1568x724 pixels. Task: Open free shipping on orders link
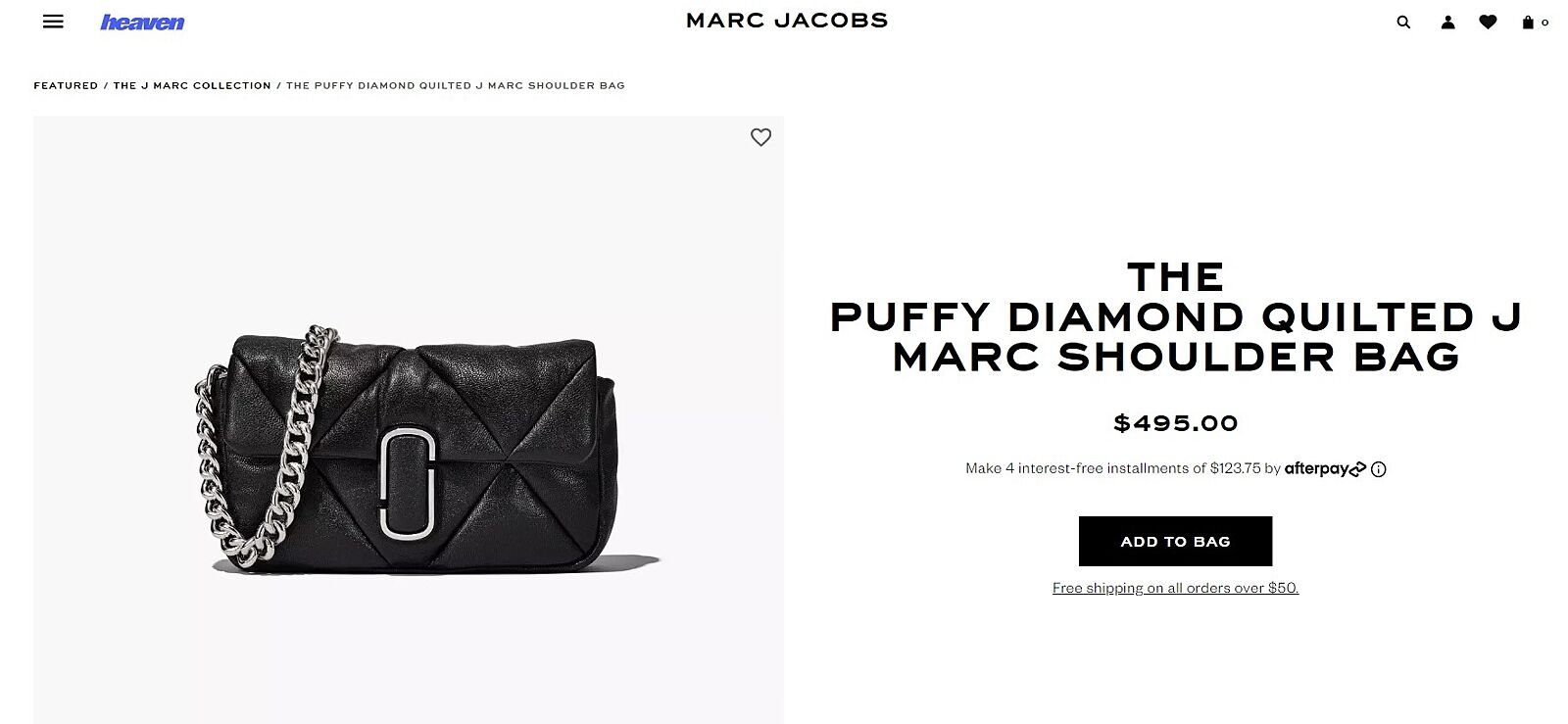click(1175, 588)
